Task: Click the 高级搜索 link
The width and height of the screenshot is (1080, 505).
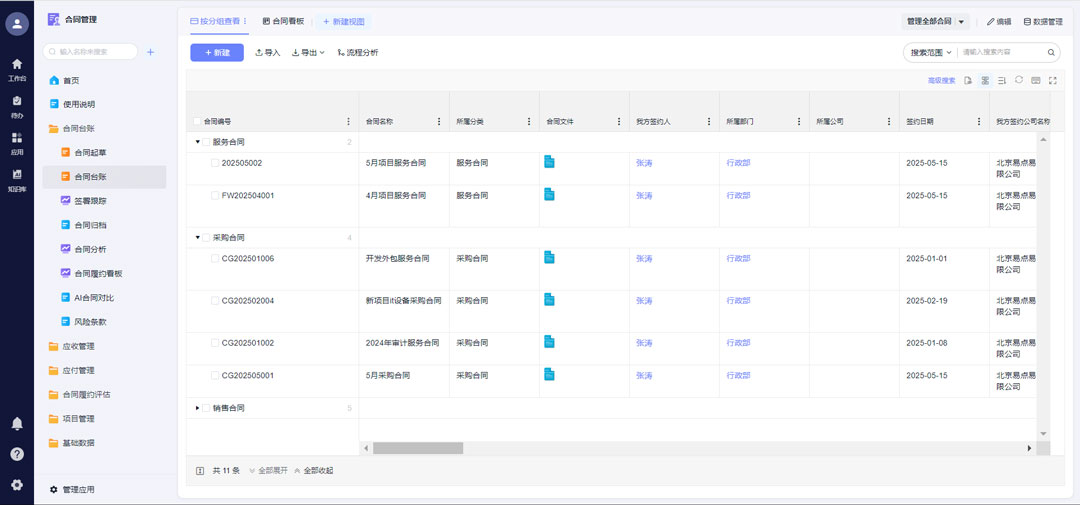Action: (941, 80)
